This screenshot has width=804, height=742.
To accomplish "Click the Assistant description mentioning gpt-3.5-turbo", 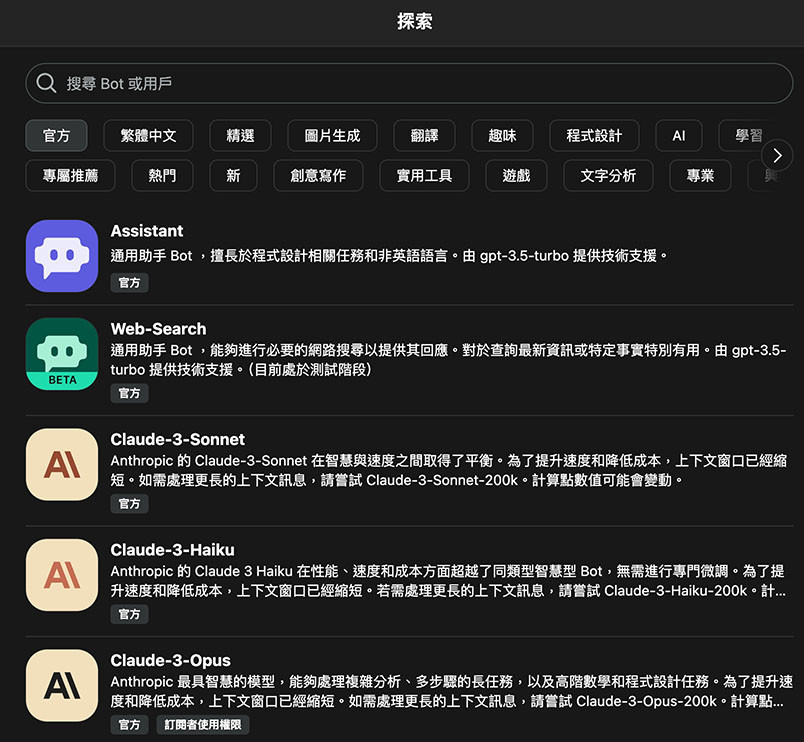I will tap(389, 255).
